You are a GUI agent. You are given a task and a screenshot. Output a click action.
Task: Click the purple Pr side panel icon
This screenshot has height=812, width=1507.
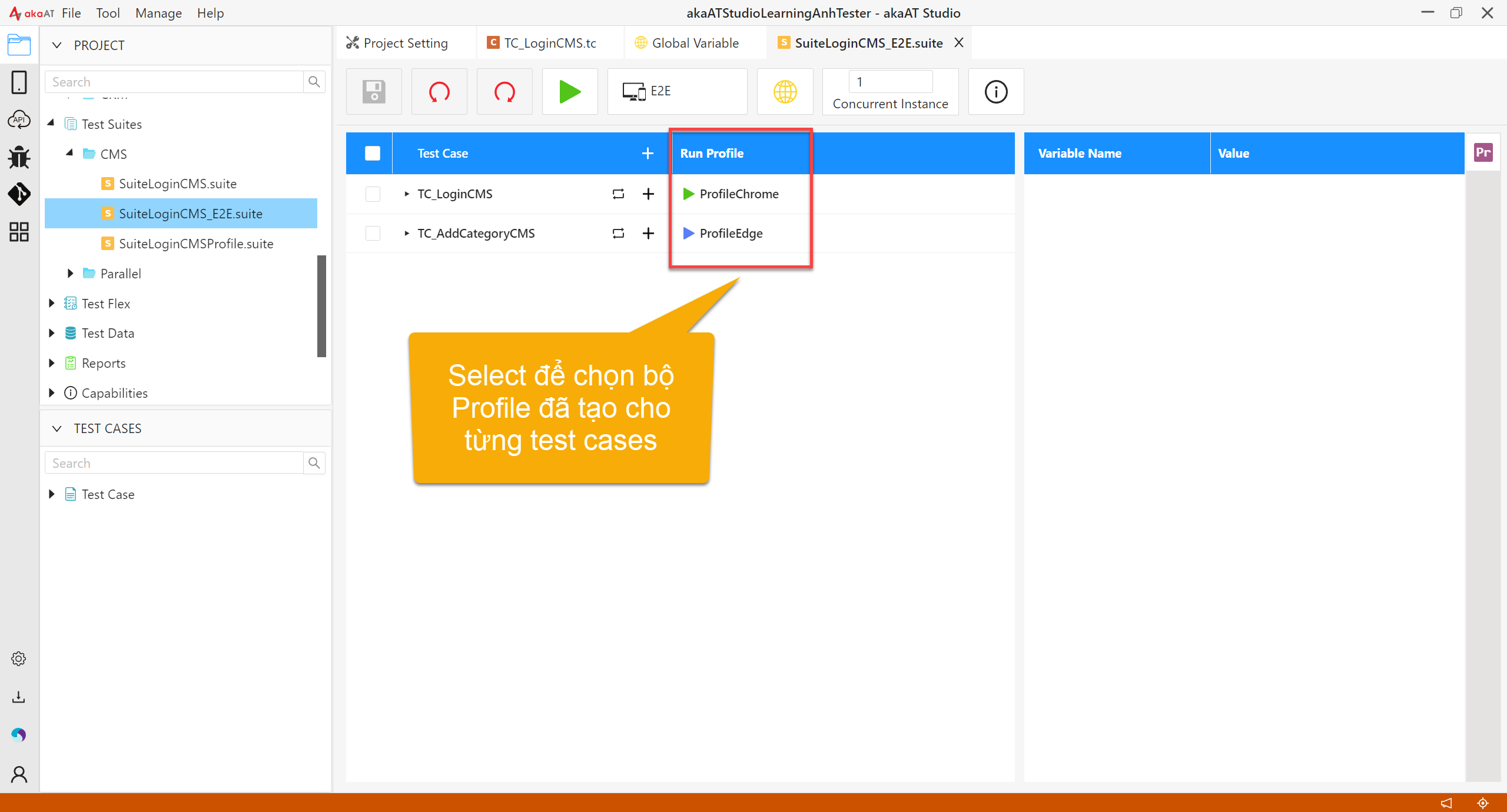(1483, 153)
